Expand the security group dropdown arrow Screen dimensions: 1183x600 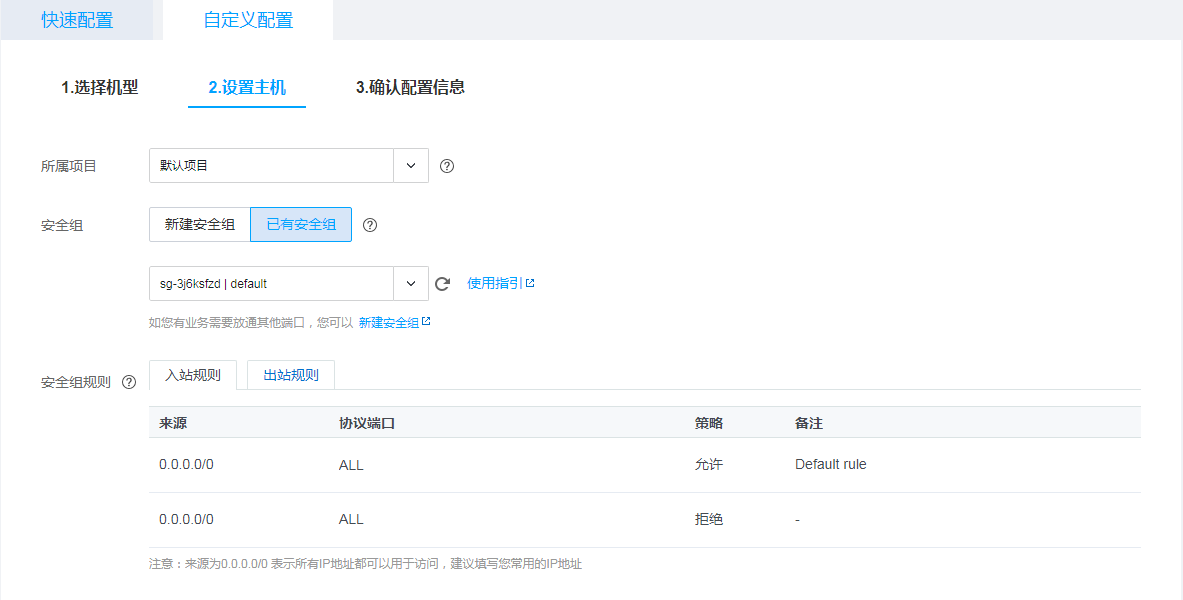click(x=411, y=284)
